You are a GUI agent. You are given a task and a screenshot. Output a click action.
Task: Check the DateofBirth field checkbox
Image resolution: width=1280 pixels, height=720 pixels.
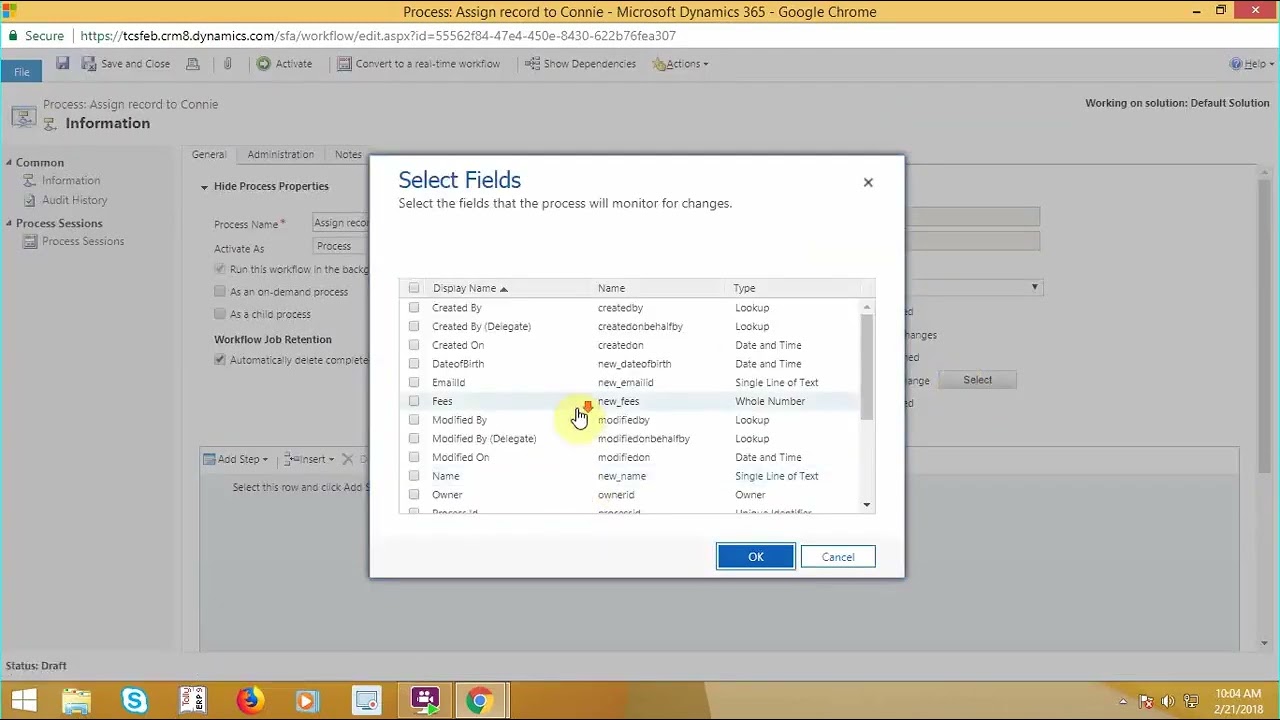click(414, 364)
